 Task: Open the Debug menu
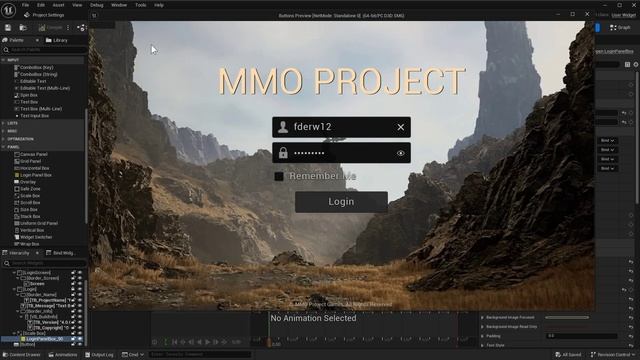97,5
